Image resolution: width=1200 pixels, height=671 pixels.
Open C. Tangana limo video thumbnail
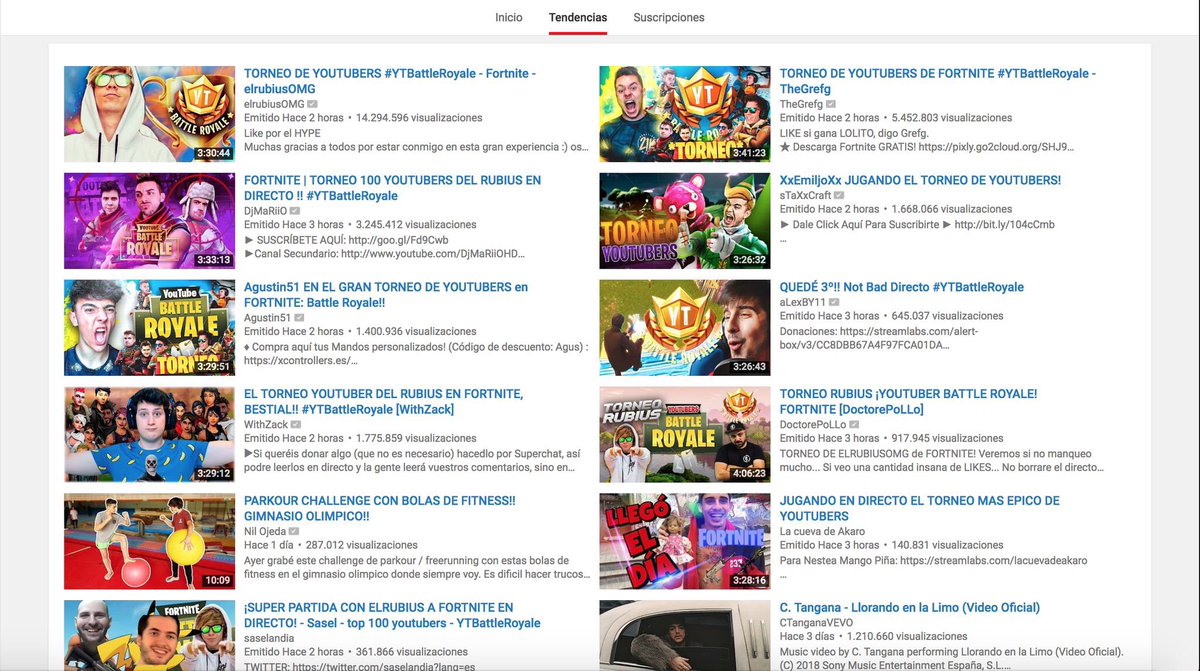coord(685,635)
